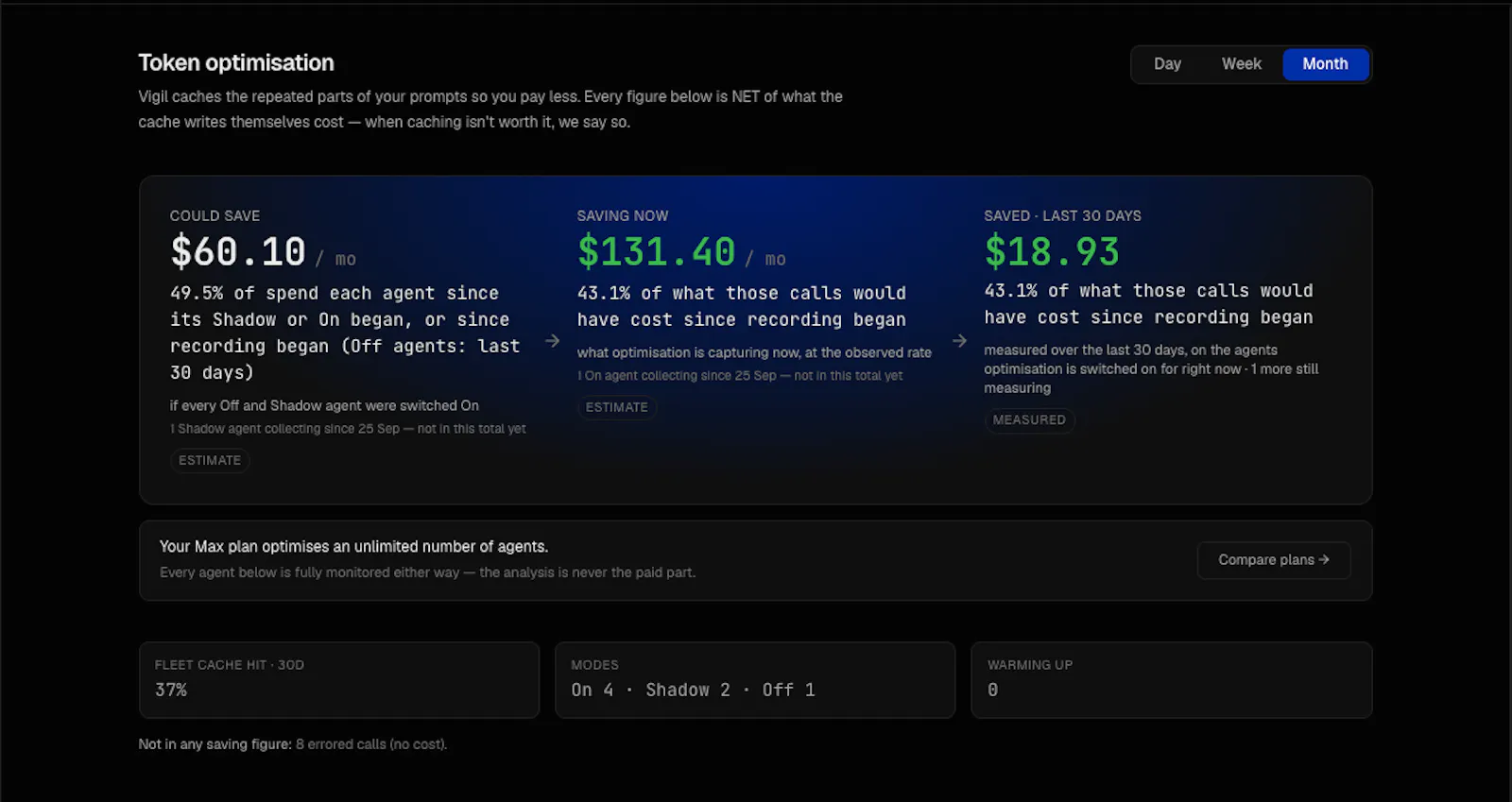Switch to the Day view tab
1512x802 pixels.
point(1167,64)
